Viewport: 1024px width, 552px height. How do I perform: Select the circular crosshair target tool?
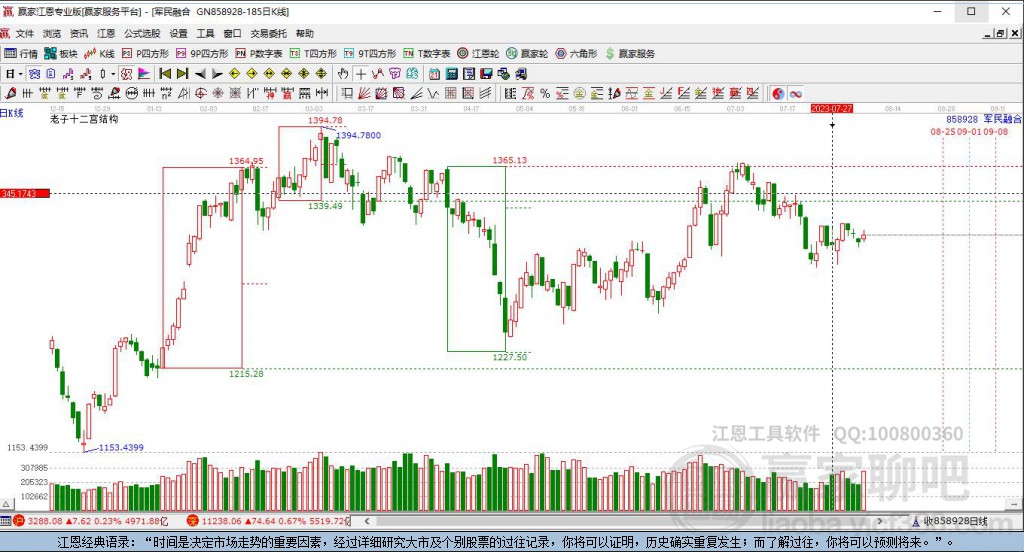click(x=200, y=93)
